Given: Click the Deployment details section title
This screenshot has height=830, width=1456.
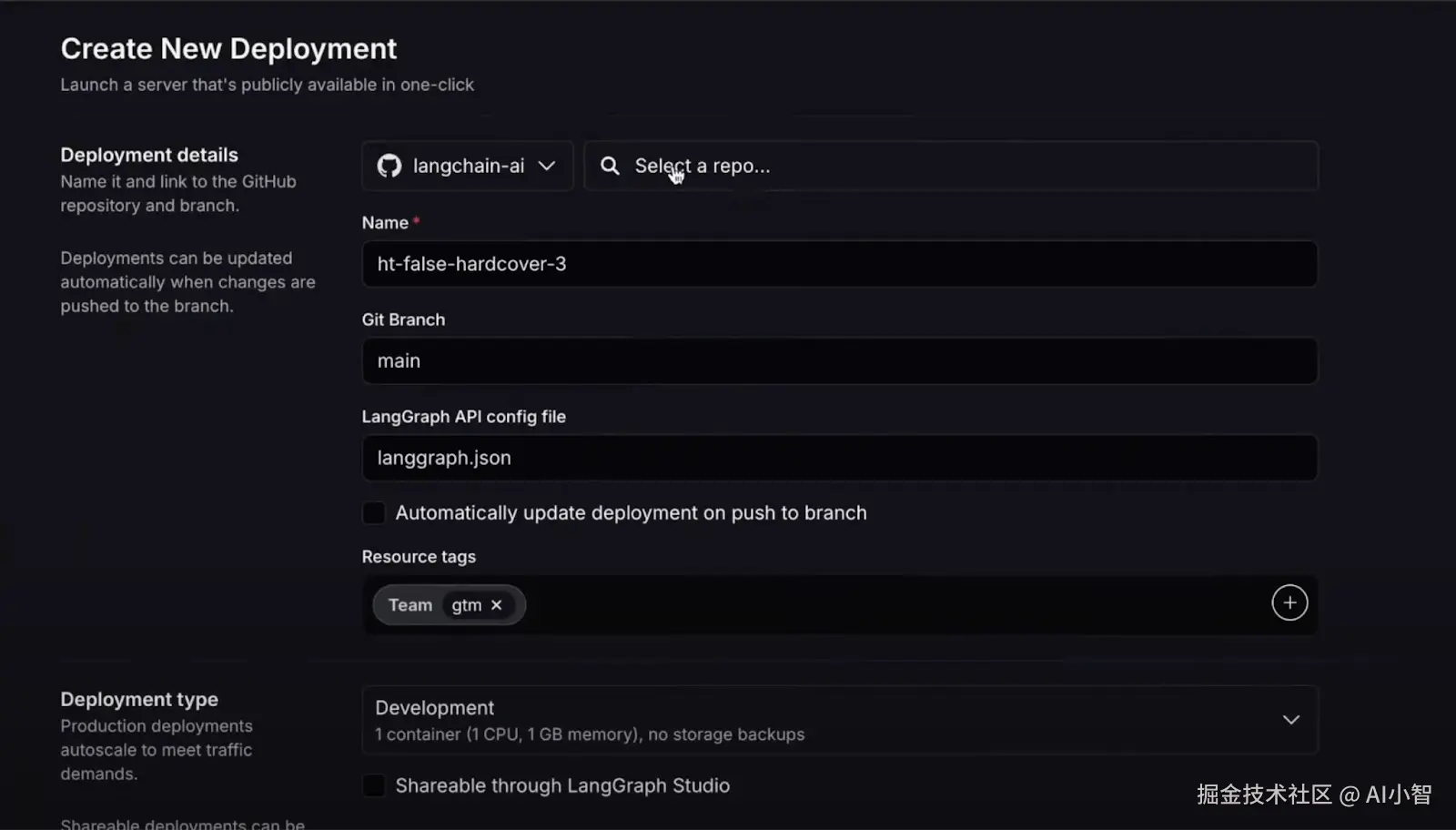Looking at the screenshot, I should click(x=149, y=155).
